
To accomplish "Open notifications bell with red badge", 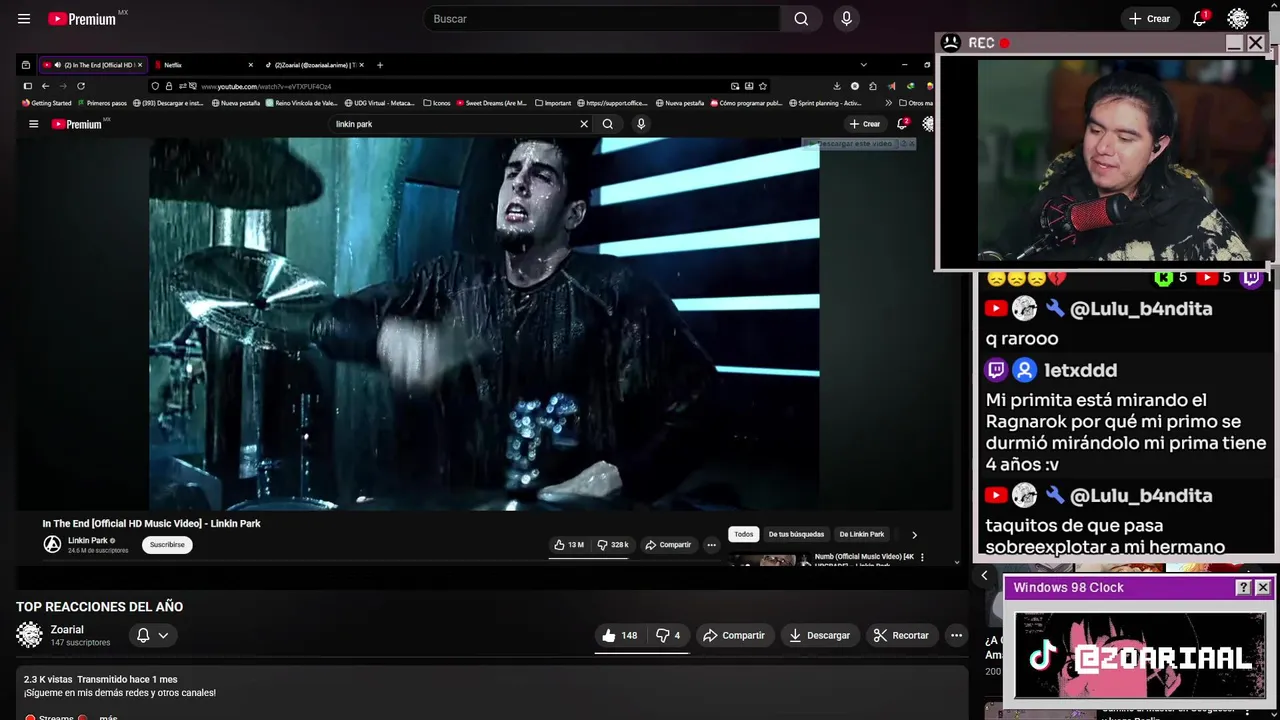I will pos(1200,19).
